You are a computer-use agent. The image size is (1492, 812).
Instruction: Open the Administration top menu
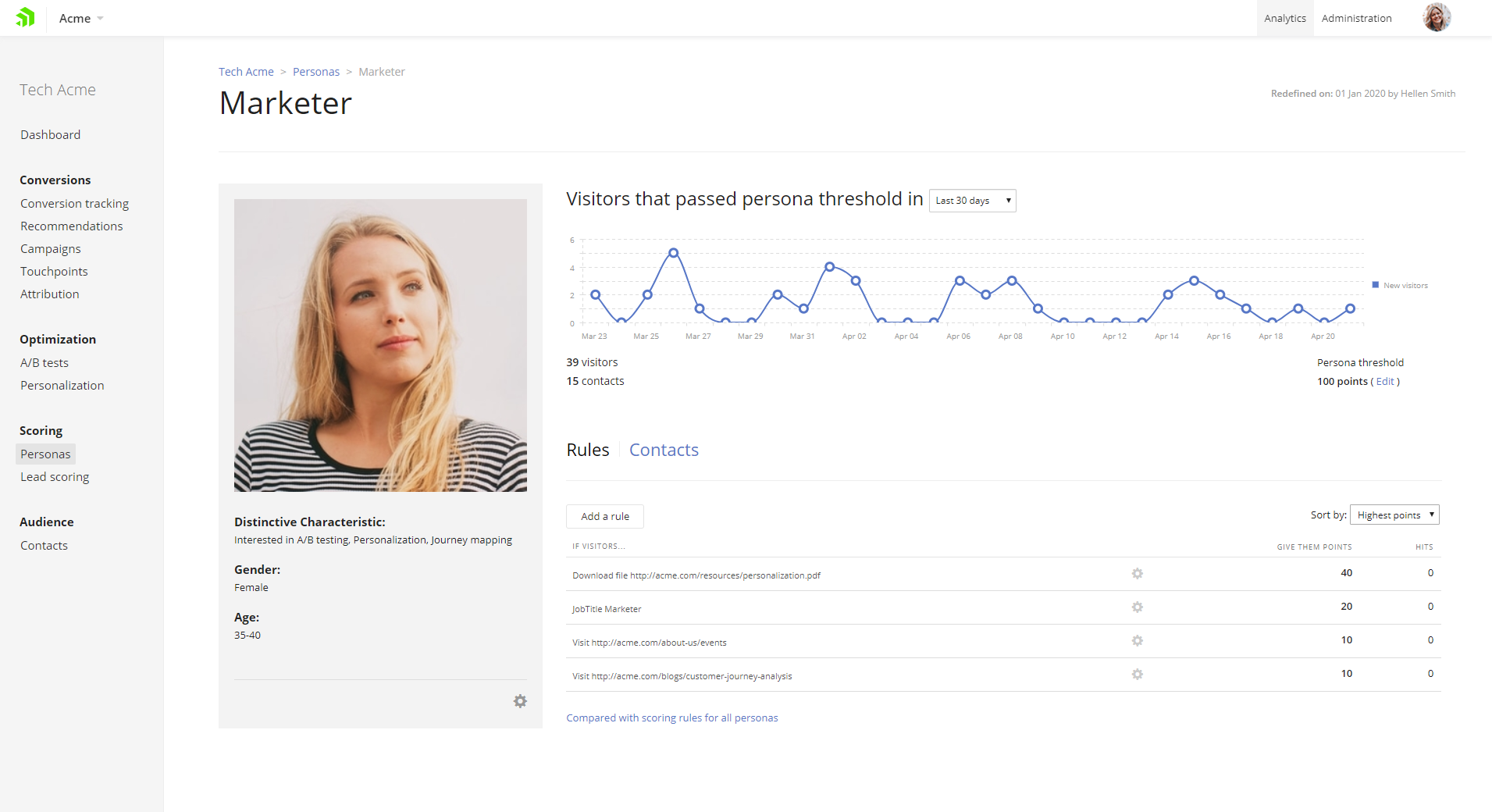1356,18
